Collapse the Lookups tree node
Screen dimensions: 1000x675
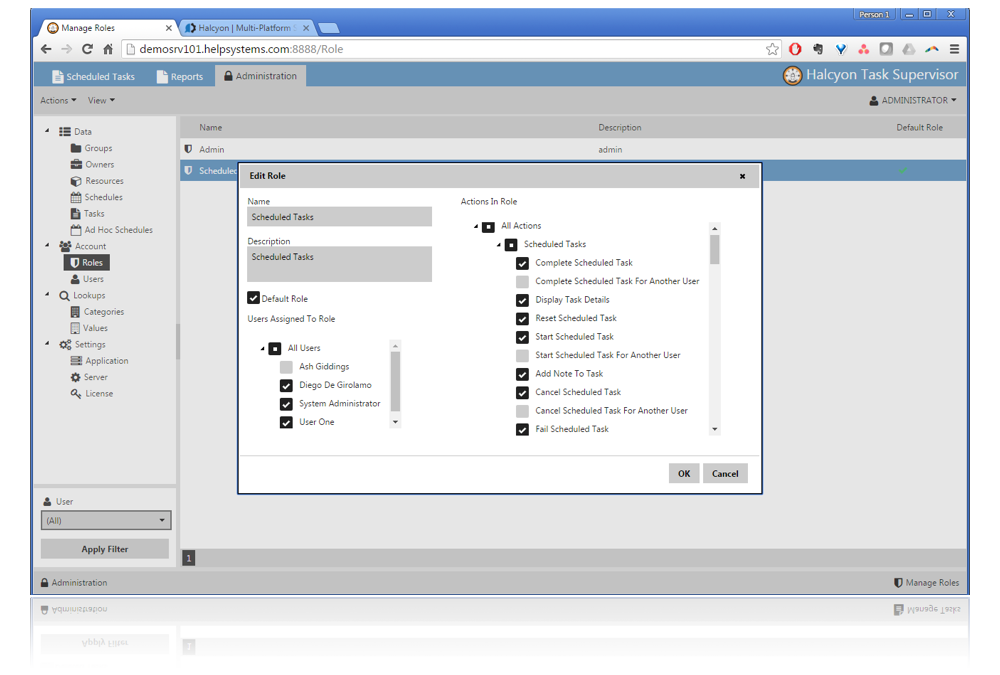pos(47,294)
